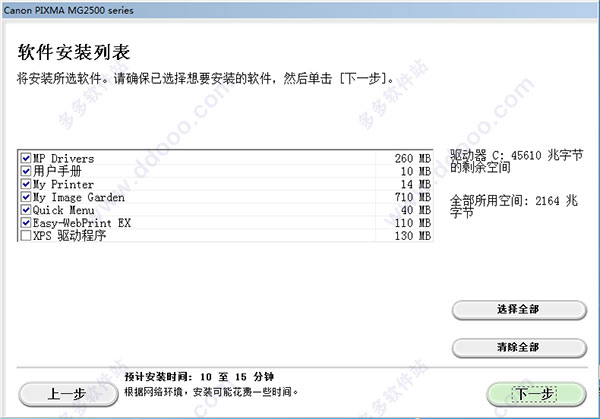Click the 130 MB size value

413,236
